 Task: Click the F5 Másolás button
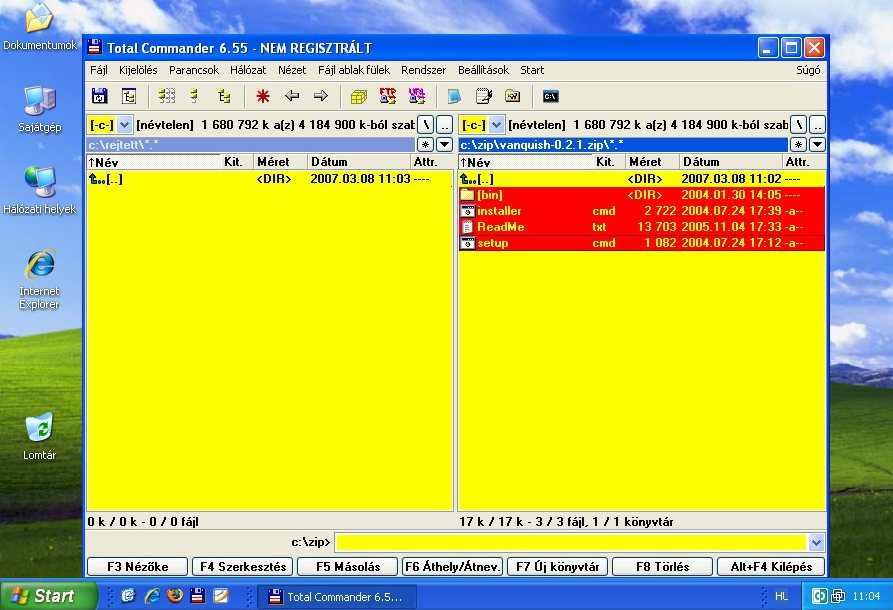(347, 567)
